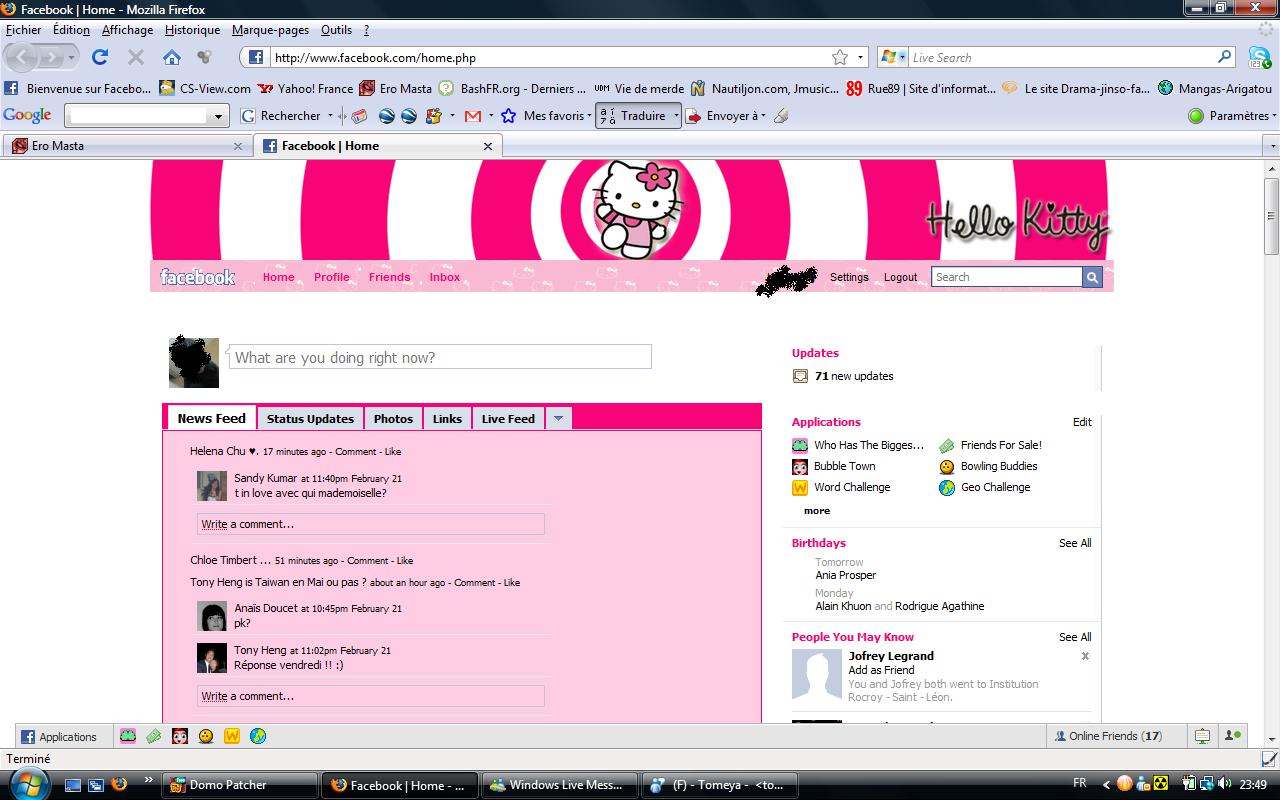This screenshot has height=800, width=1280.
Task: Open the Envoyer à dropdown
Action: click(x=763, y=116)
